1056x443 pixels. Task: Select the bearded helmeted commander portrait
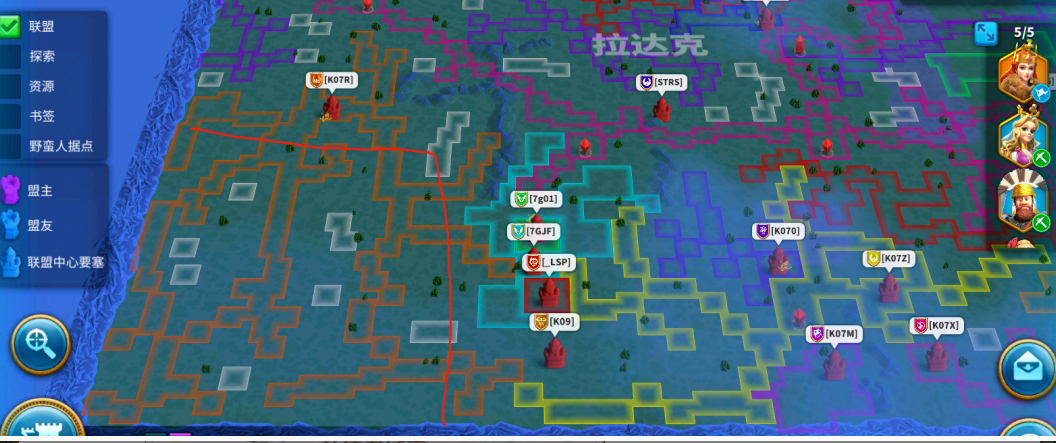(x=1022, y=201)
